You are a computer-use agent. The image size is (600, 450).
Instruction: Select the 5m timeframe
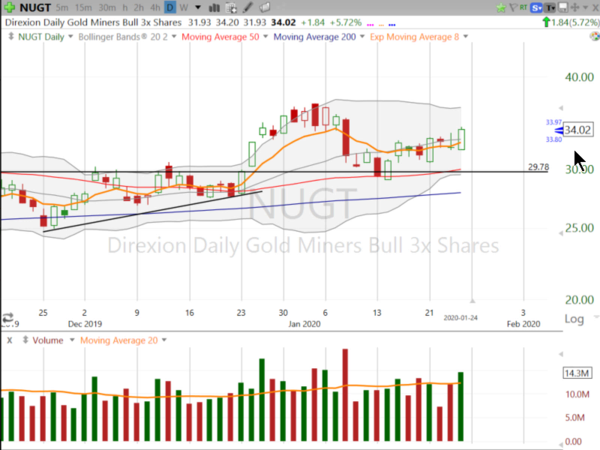tap(62, 8)
